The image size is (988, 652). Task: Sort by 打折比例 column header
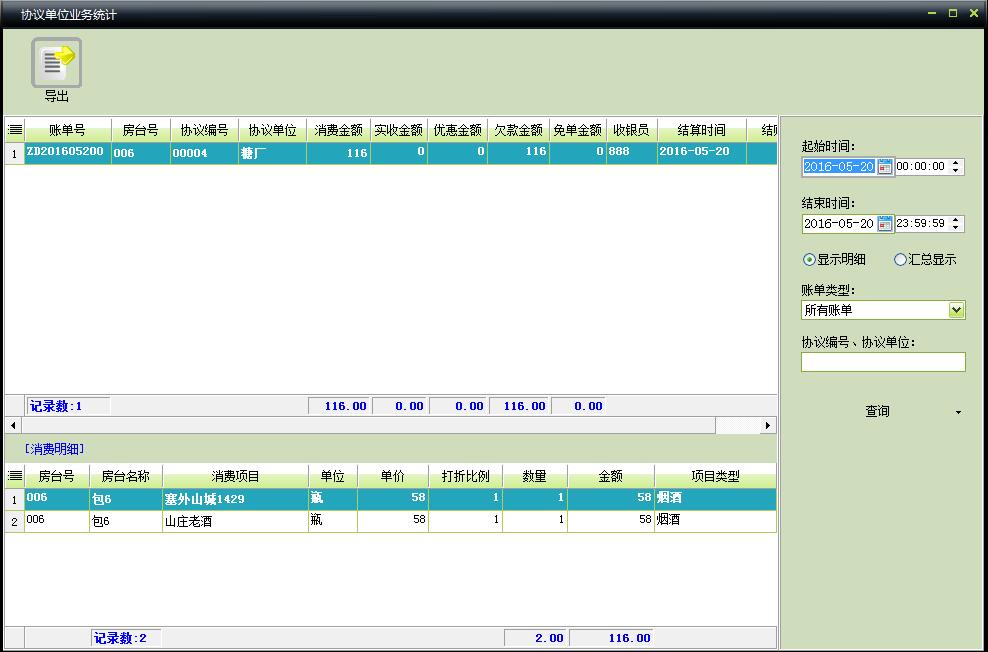point(466,476)
